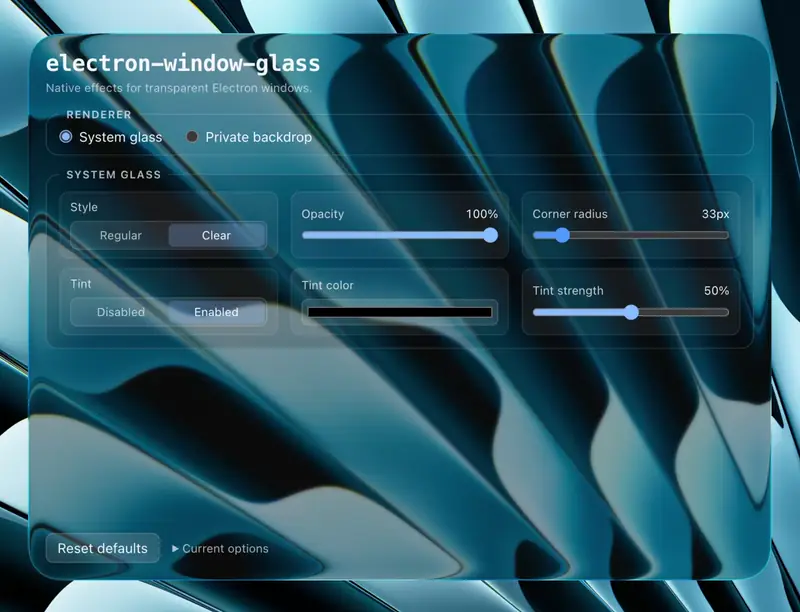Click the Tint color label
The width and height of the screenshot is (800, 612).
pyautogui.click(x=327, y=286)
